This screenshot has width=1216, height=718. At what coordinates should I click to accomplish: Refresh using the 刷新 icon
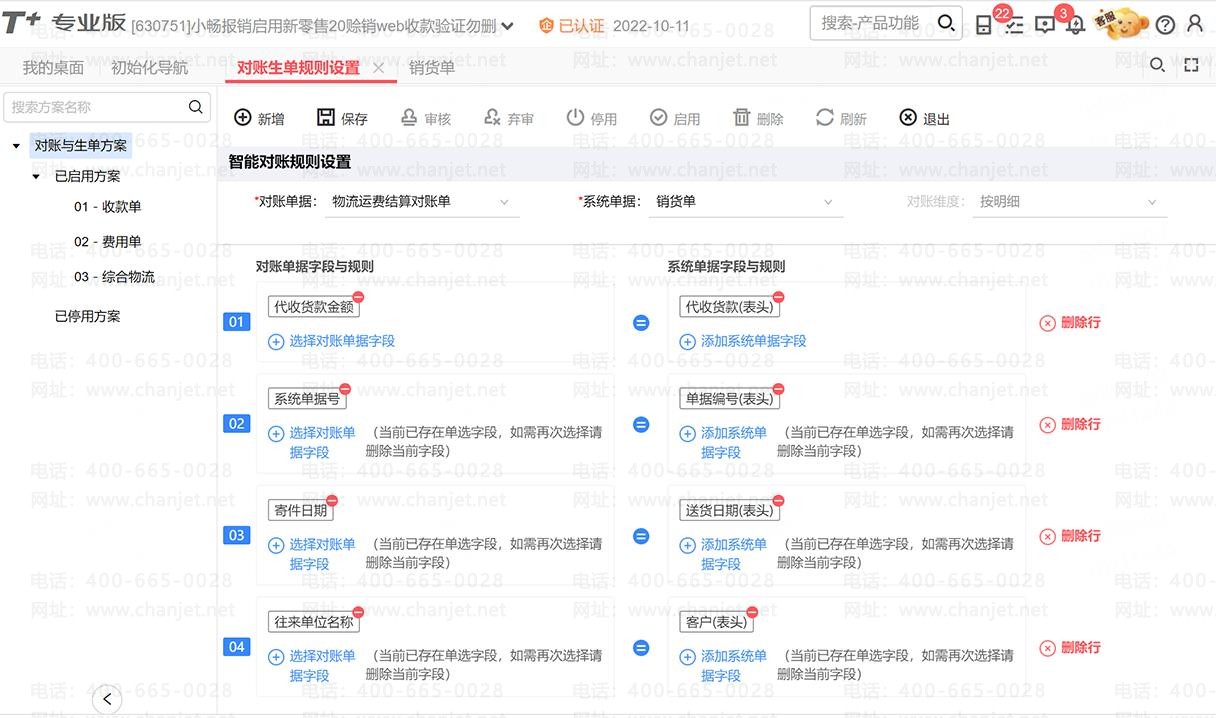click(824, 118)
